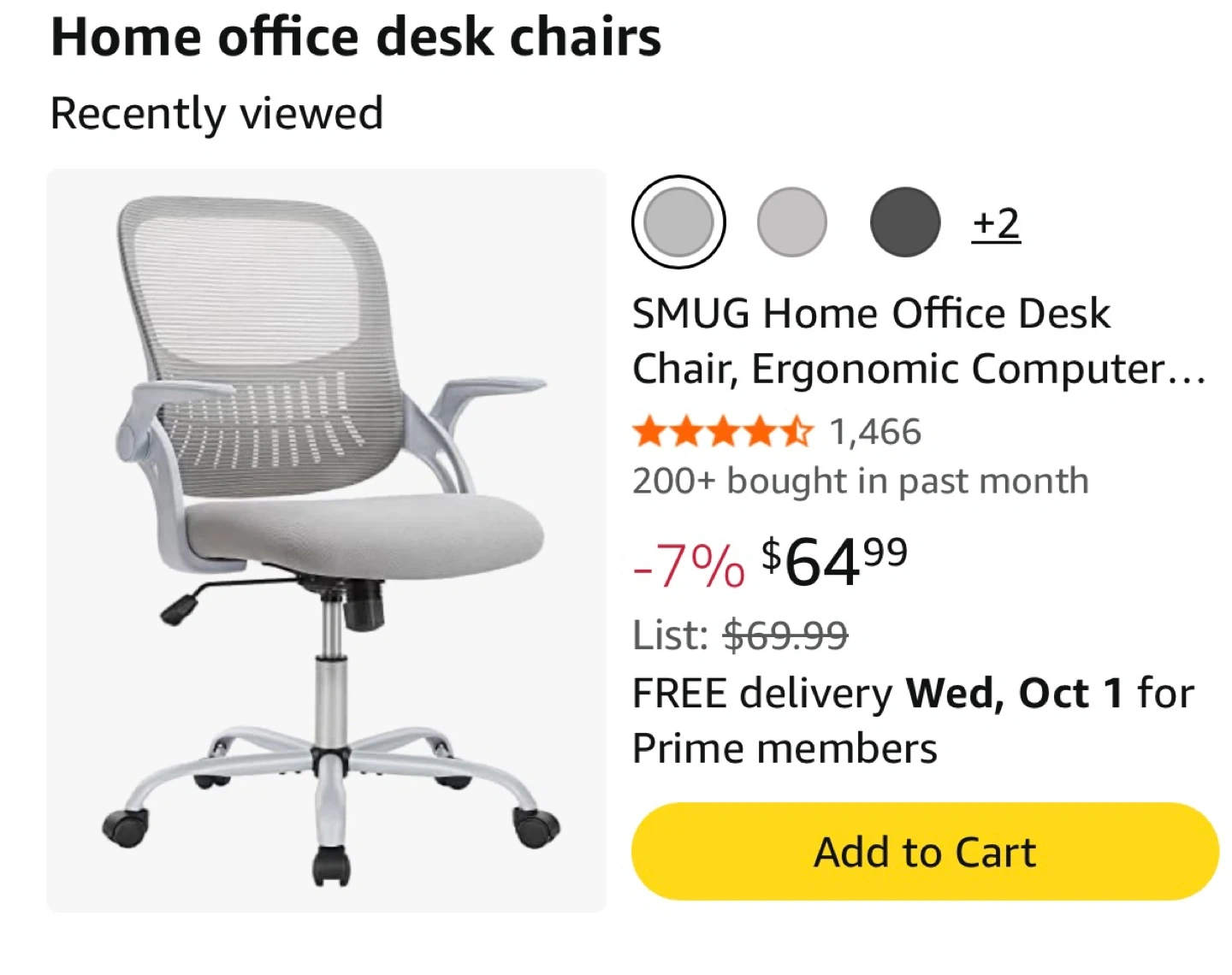Click the middle third rating star

(723, 432)
